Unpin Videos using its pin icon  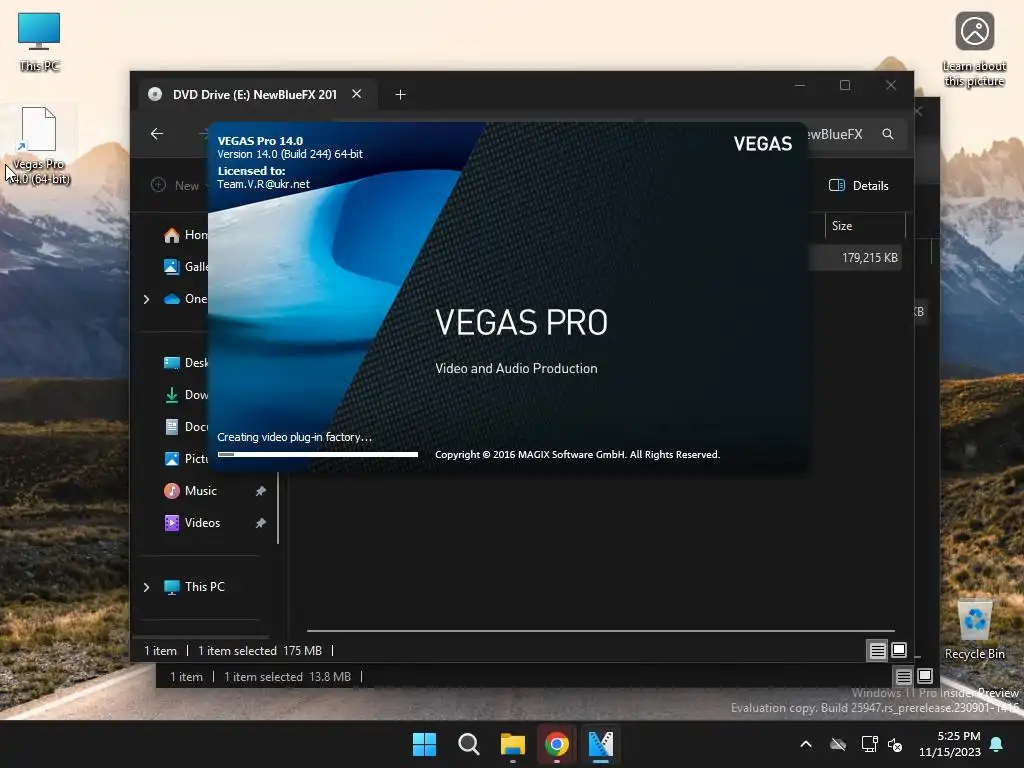click(261, 523)
